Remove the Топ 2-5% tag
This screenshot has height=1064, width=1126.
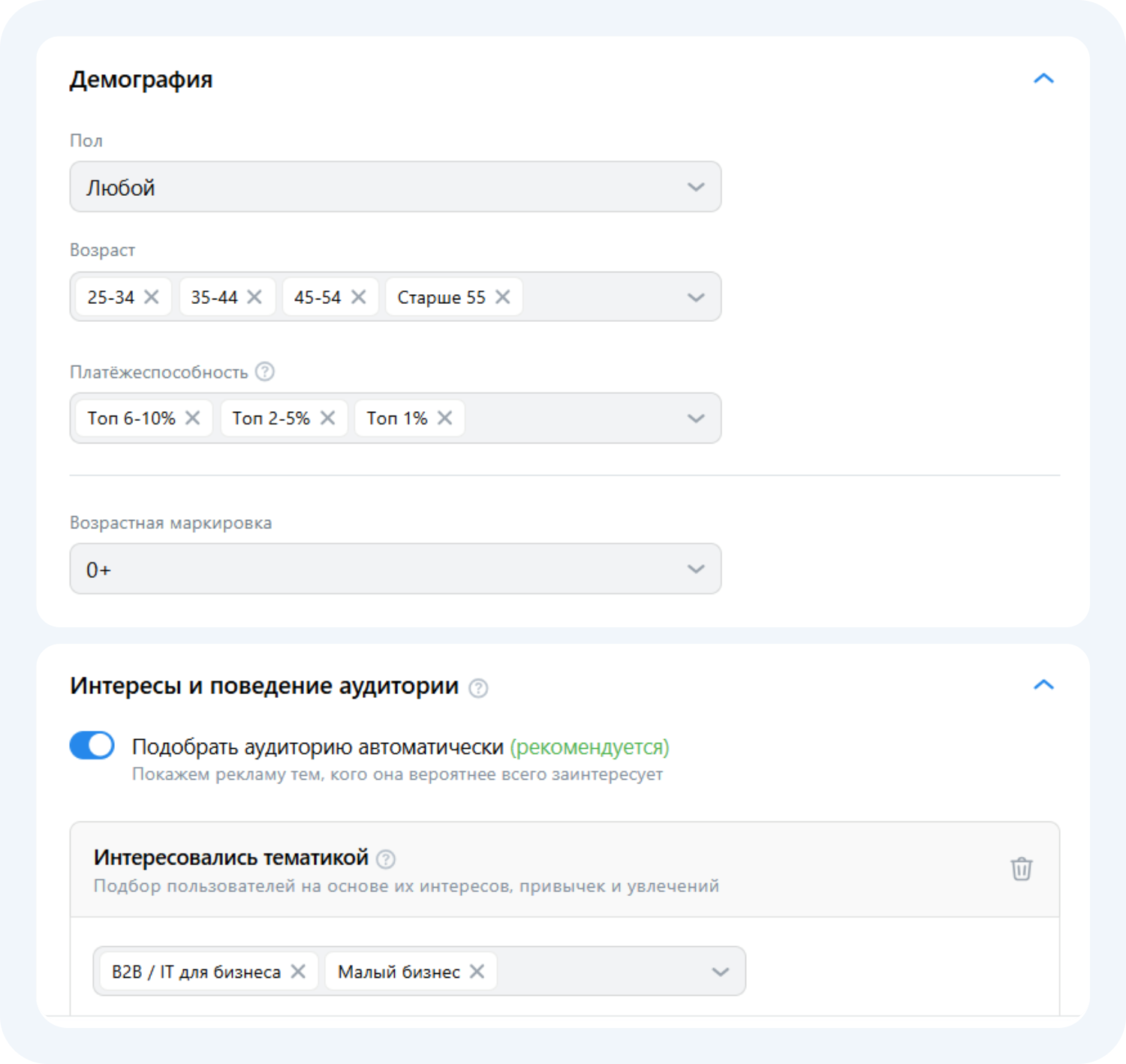pos(328,418)
